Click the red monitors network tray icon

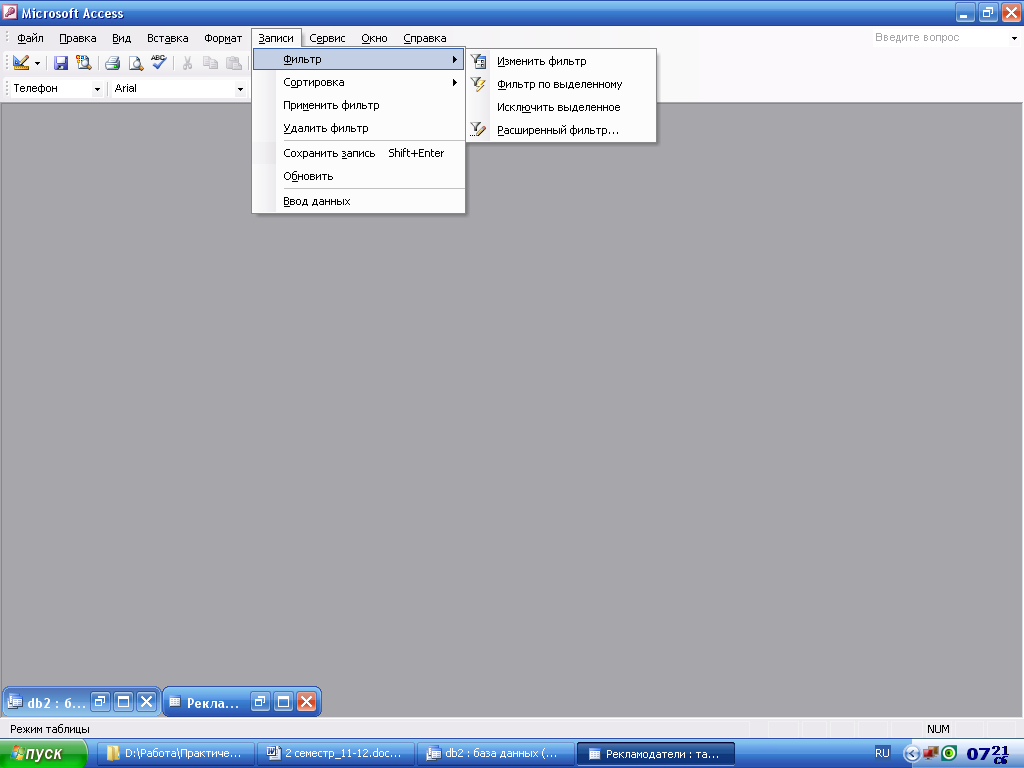tap(931, 753)
